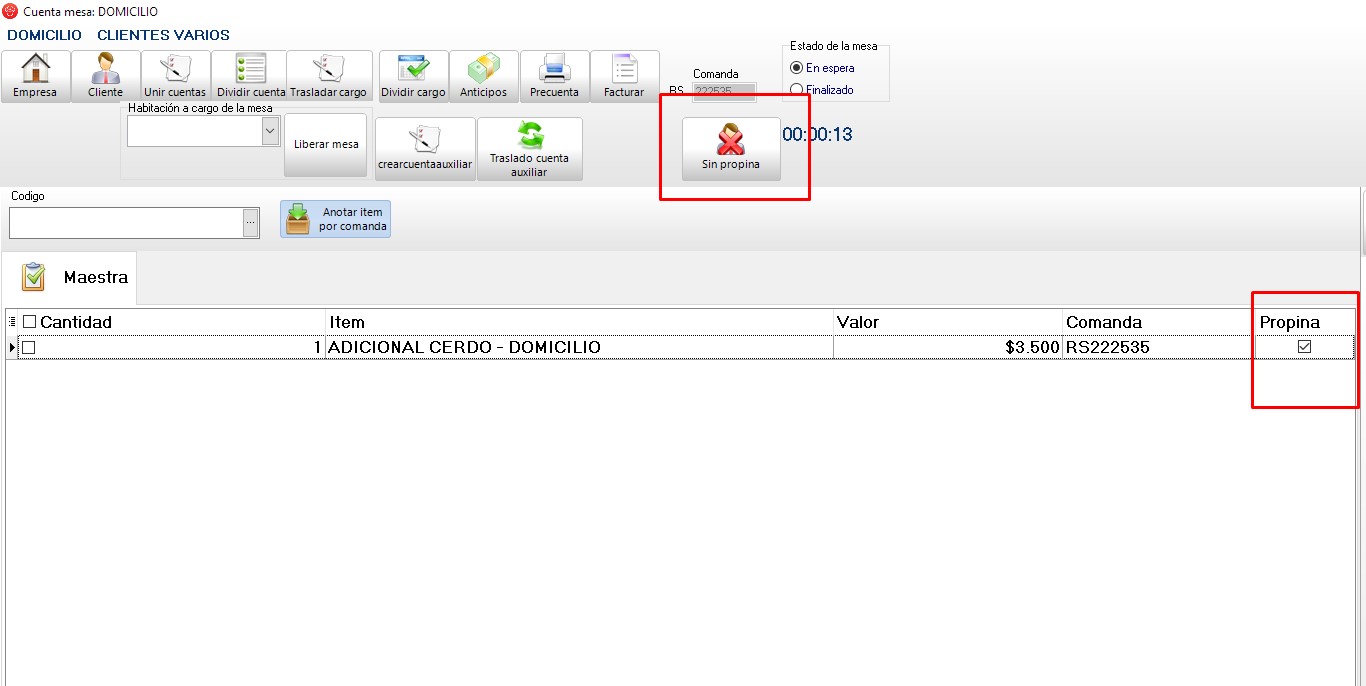The height and width of the screenshot is (686, 1366).
Task: Click Traslado cuenta auxiliar button
Action: point(529,149)
